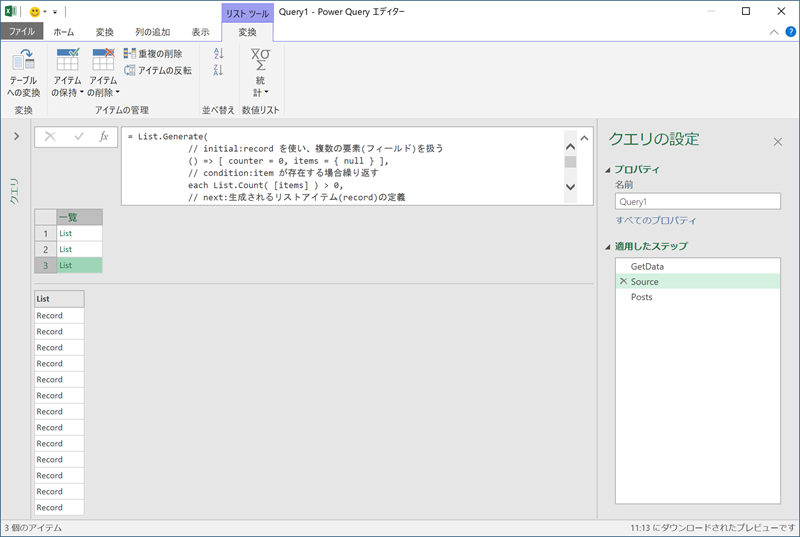
Task: Expand the クエリ pane with chevron
Action: coord(16,136)
